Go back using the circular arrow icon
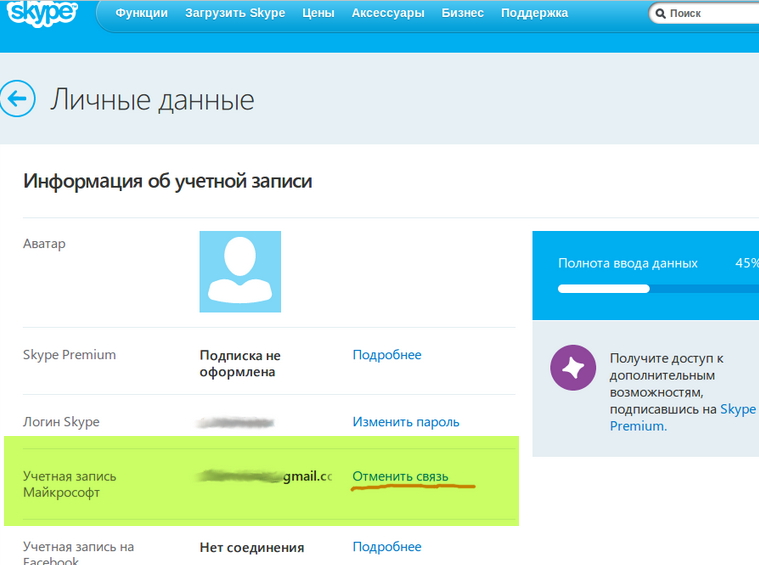This screenshot has width=759, height=565. coord(17,98)
